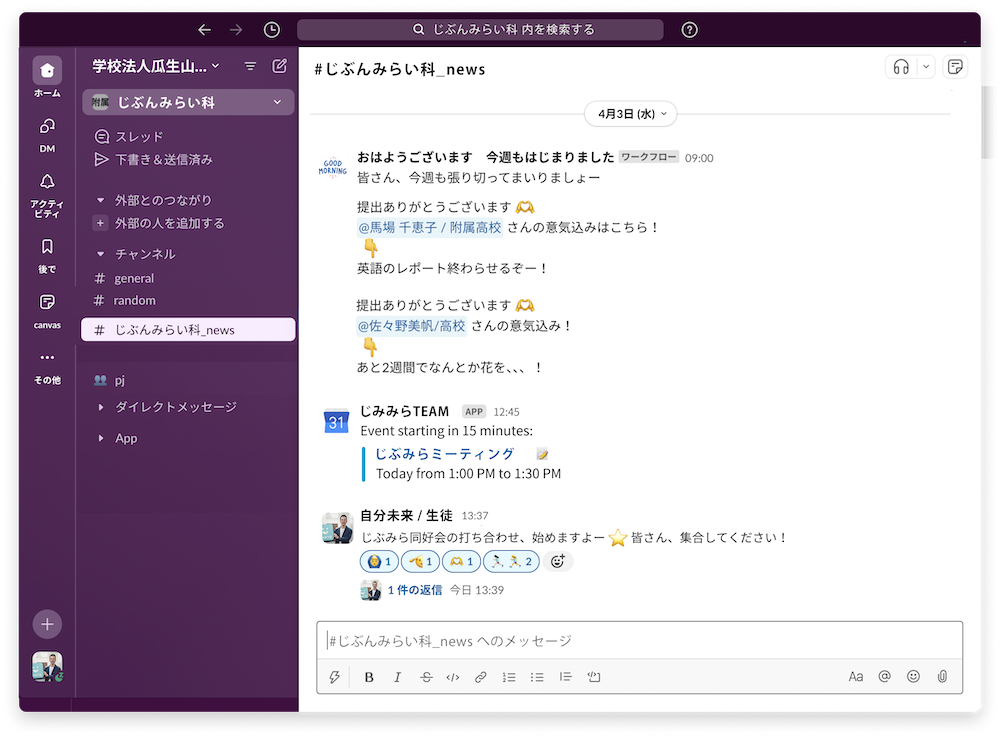Expand the ダイレクトメッセージ section
This screenshot has height=738, width=1000.
click(x=100, y=407)
